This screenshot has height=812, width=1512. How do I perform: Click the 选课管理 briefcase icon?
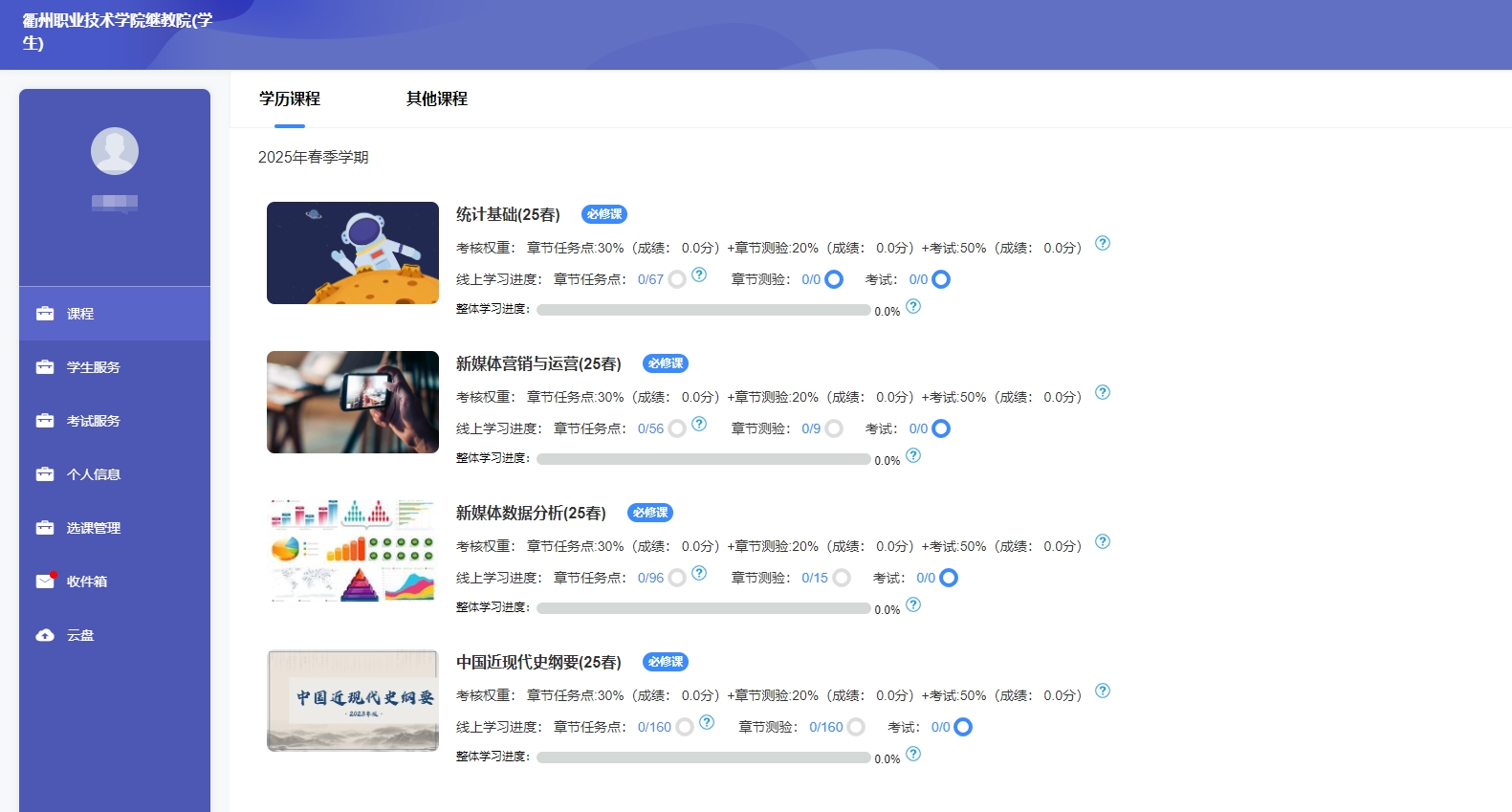coord(45,528)
